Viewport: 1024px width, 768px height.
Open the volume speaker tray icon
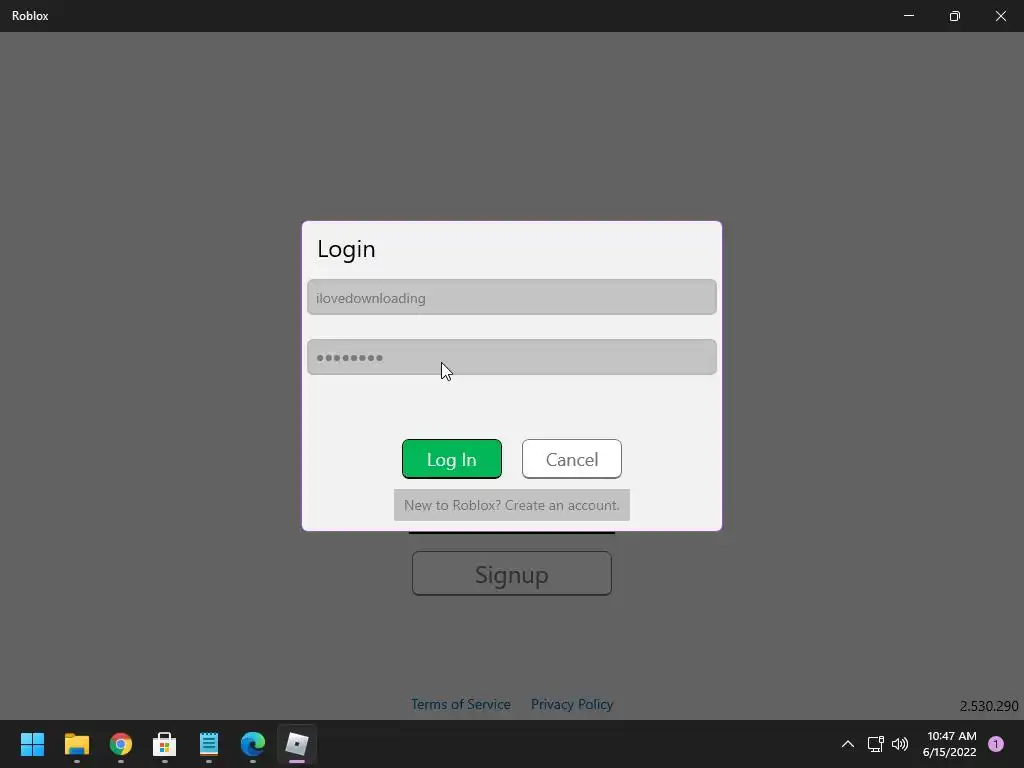(900, 744)
